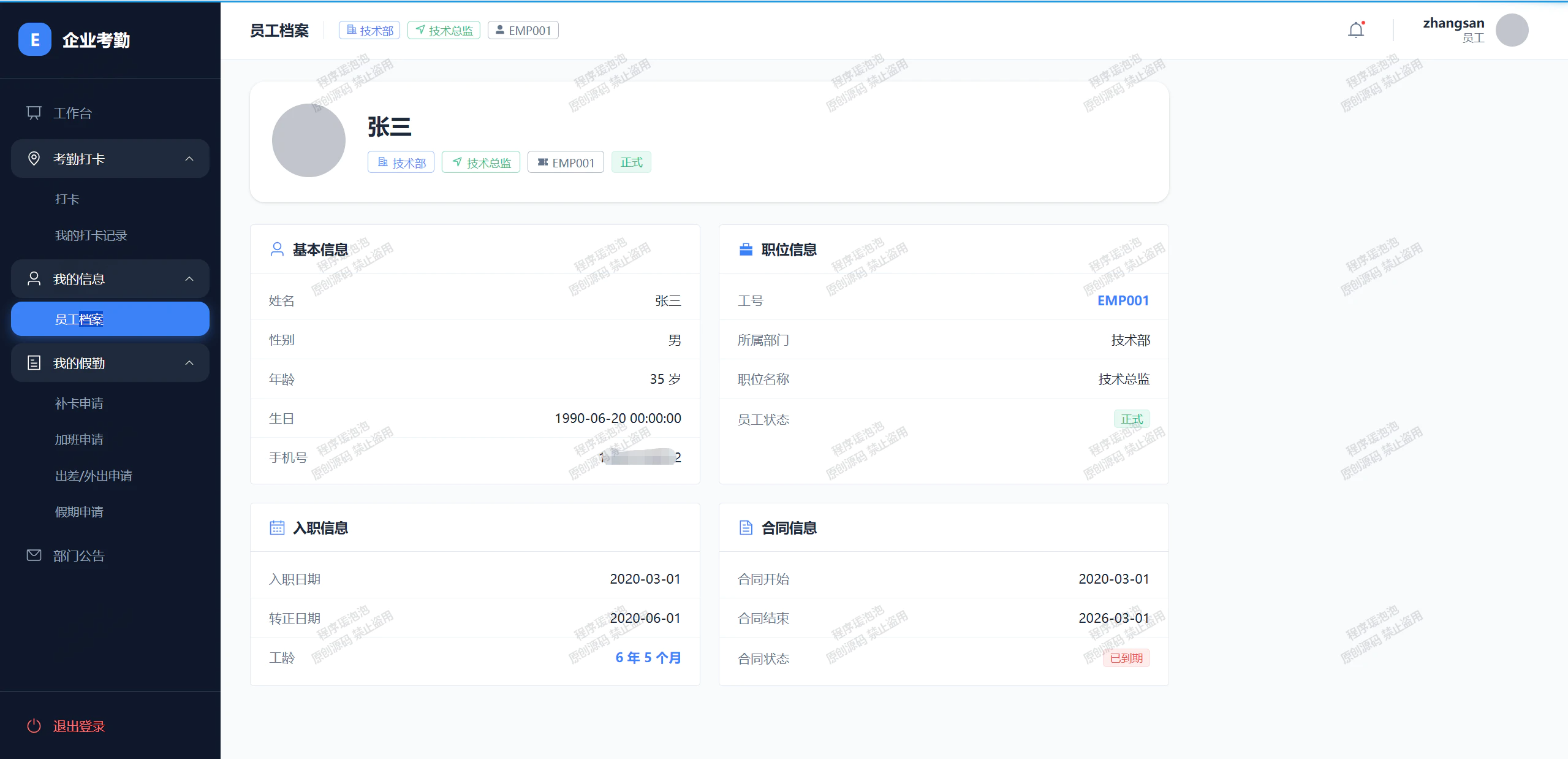Click the zhangsan user avatar
The width and height of the screenshot is (1568, 759).
[1512, 30]
